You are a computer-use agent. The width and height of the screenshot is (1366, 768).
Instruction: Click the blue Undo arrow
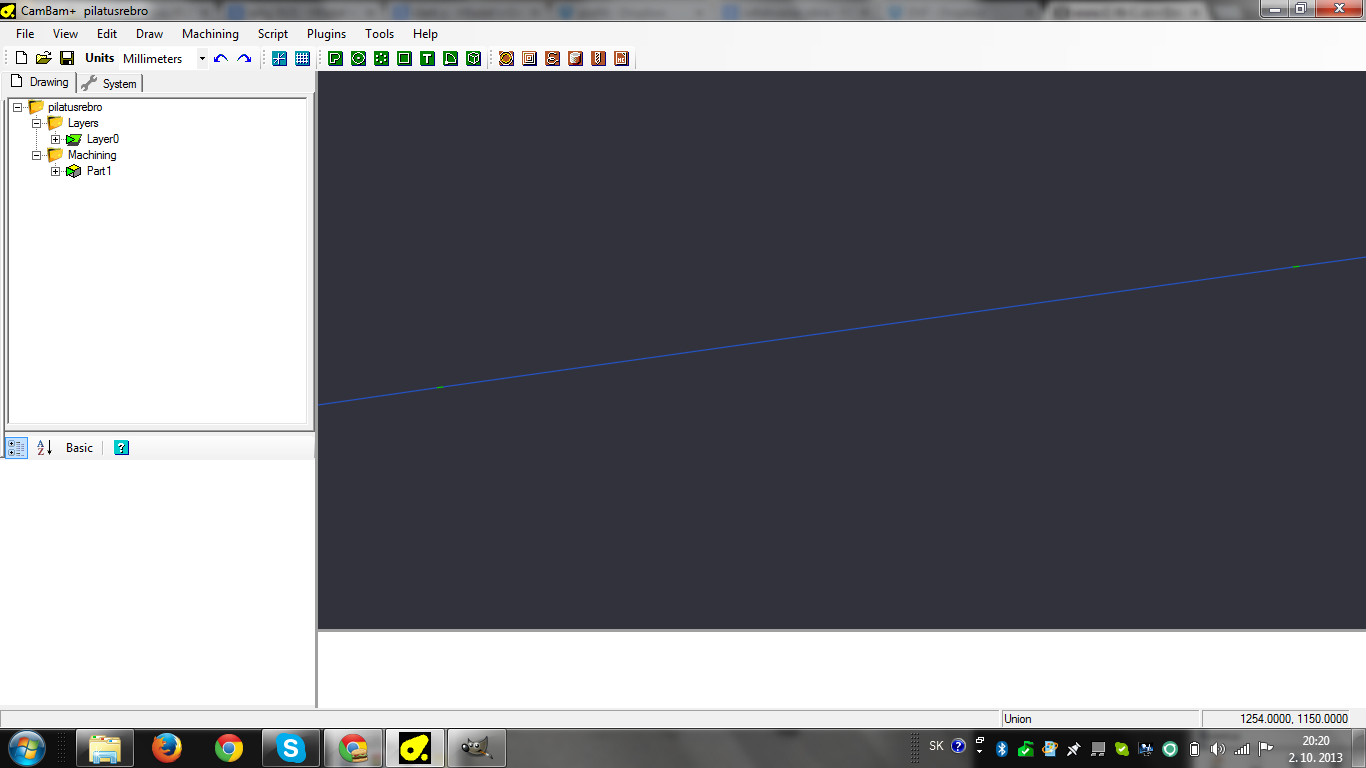tap(221, 58)
